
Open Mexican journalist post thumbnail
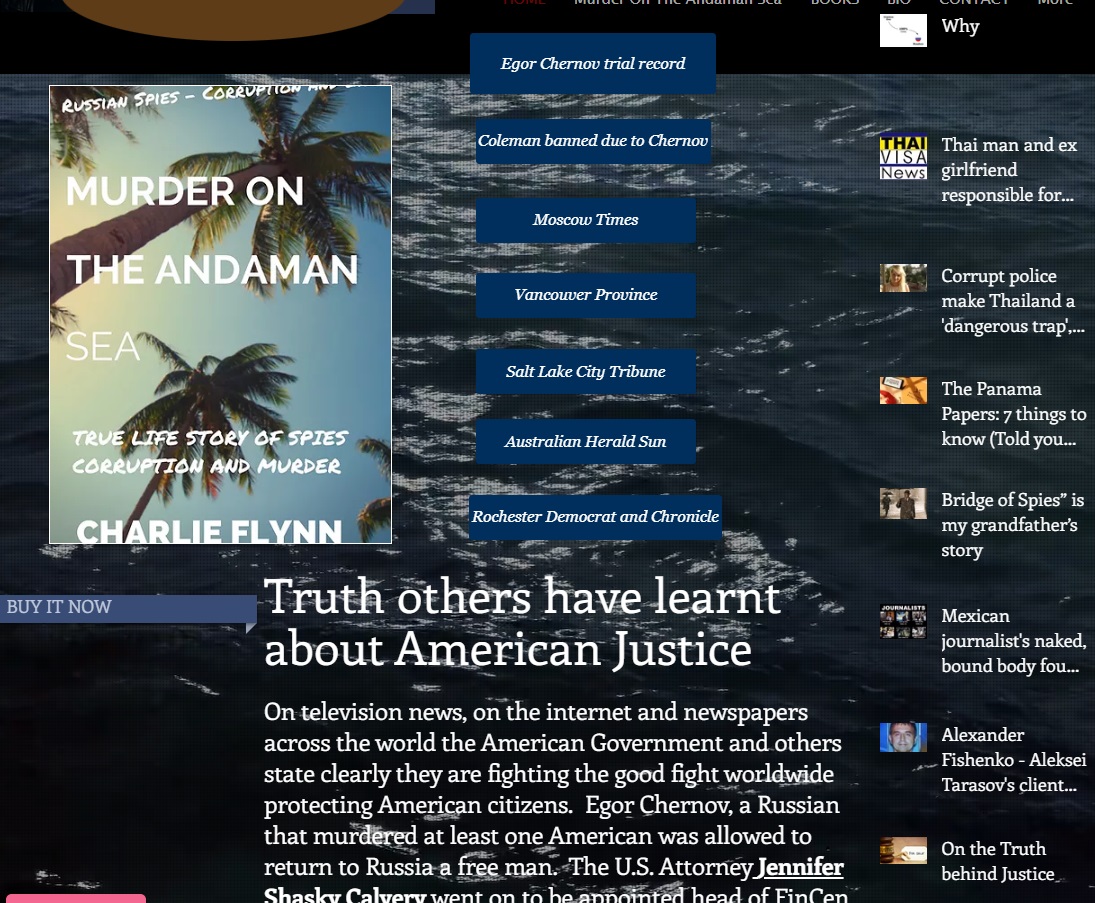tap(903, 621)
